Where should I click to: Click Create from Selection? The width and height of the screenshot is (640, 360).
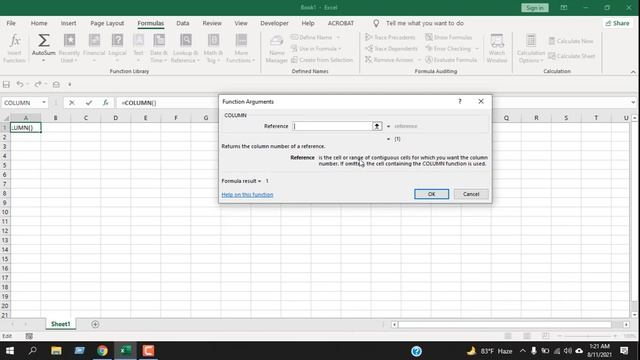tap(322, 60)
